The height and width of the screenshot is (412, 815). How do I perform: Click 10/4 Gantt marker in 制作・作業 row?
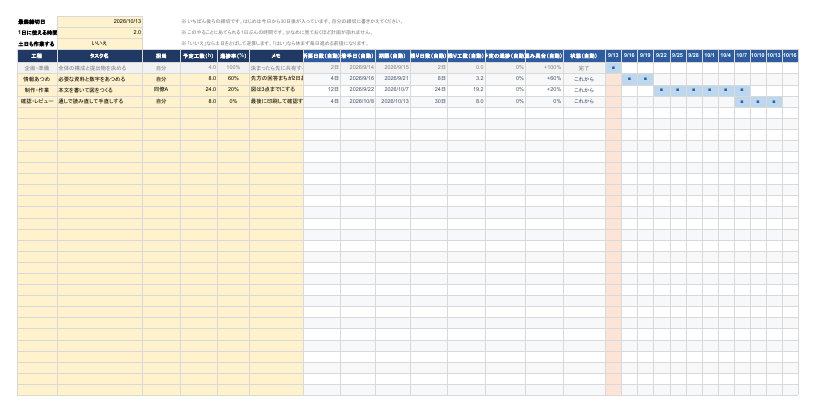[x=726, y=90]
